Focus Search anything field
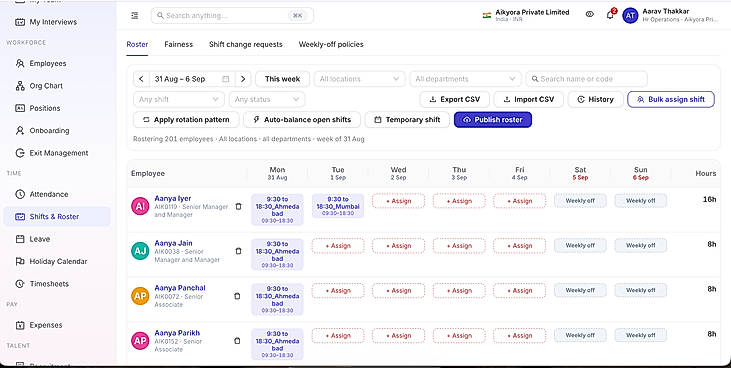 pos(232,15)
